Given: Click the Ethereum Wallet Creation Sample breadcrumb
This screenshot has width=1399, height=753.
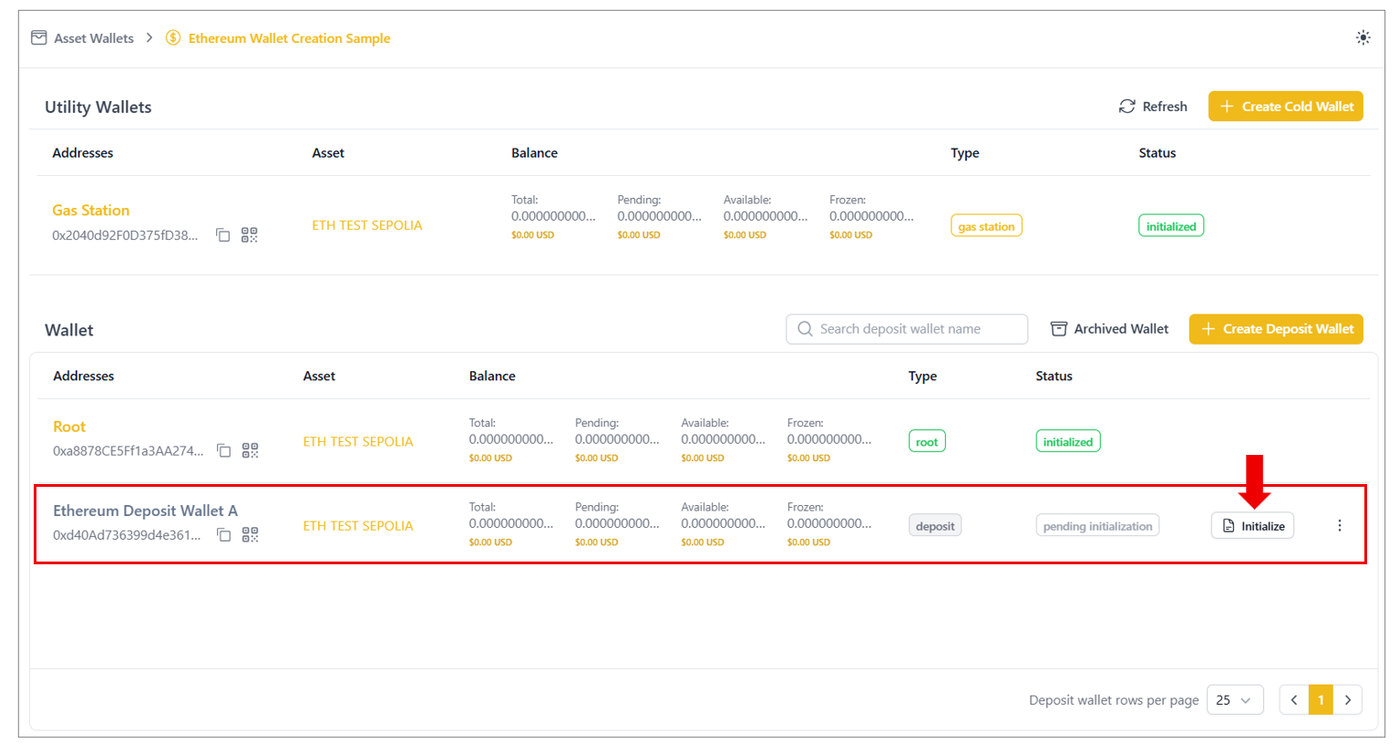Looking at the screenshot, I should (x=289, y=38).
